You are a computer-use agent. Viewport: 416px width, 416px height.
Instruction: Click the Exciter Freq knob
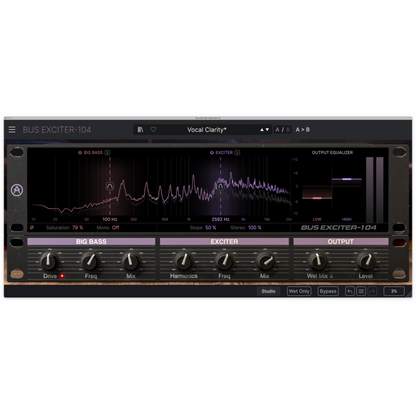224,261
